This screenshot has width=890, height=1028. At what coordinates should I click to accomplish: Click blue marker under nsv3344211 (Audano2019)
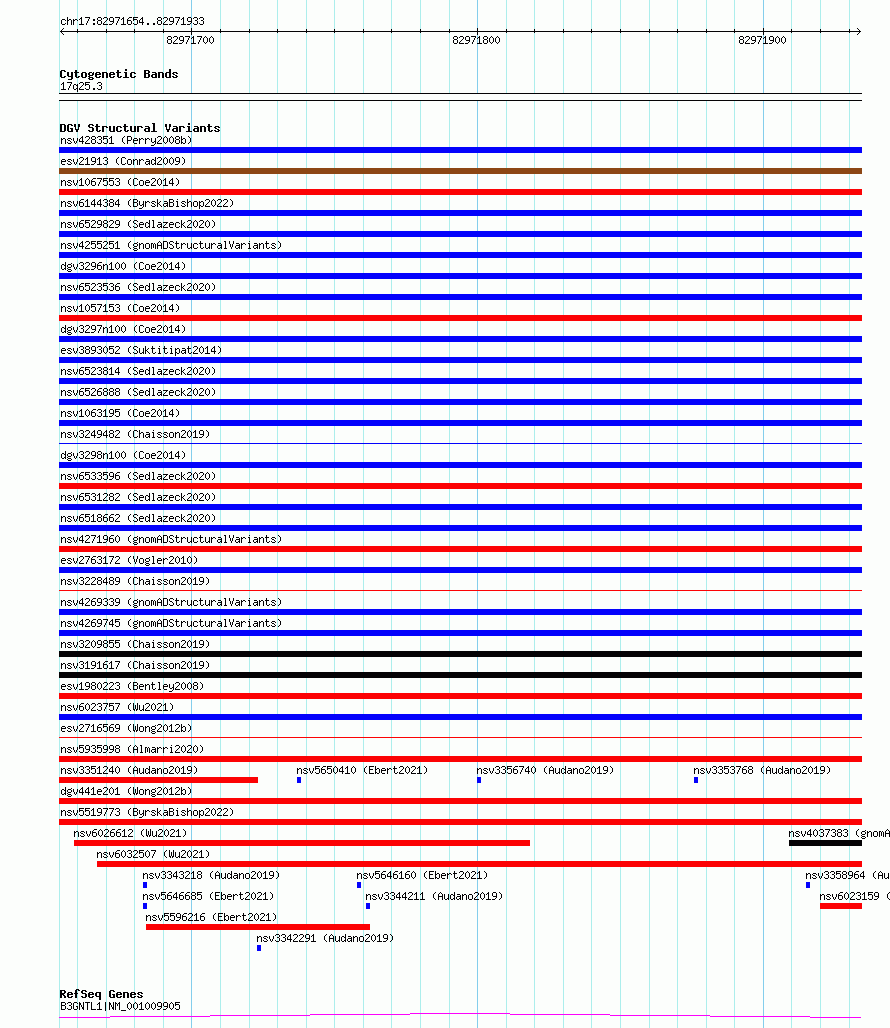368,906
